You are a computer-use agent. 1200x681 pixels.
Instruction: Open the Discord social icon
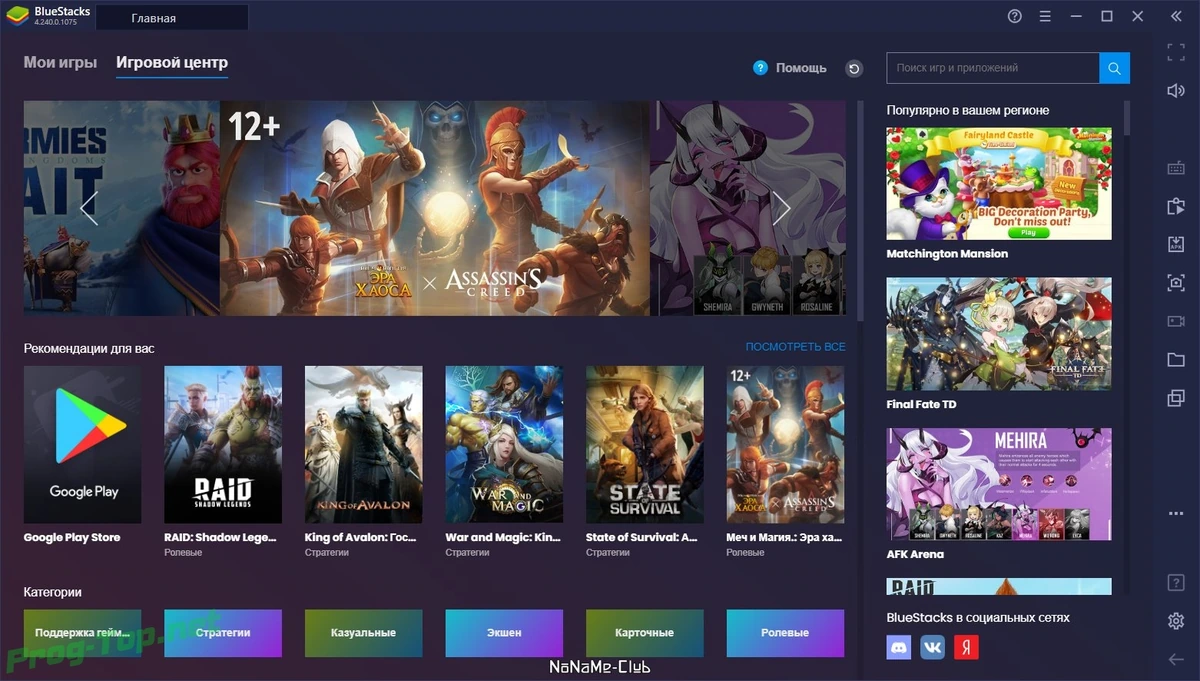point(899,647)
